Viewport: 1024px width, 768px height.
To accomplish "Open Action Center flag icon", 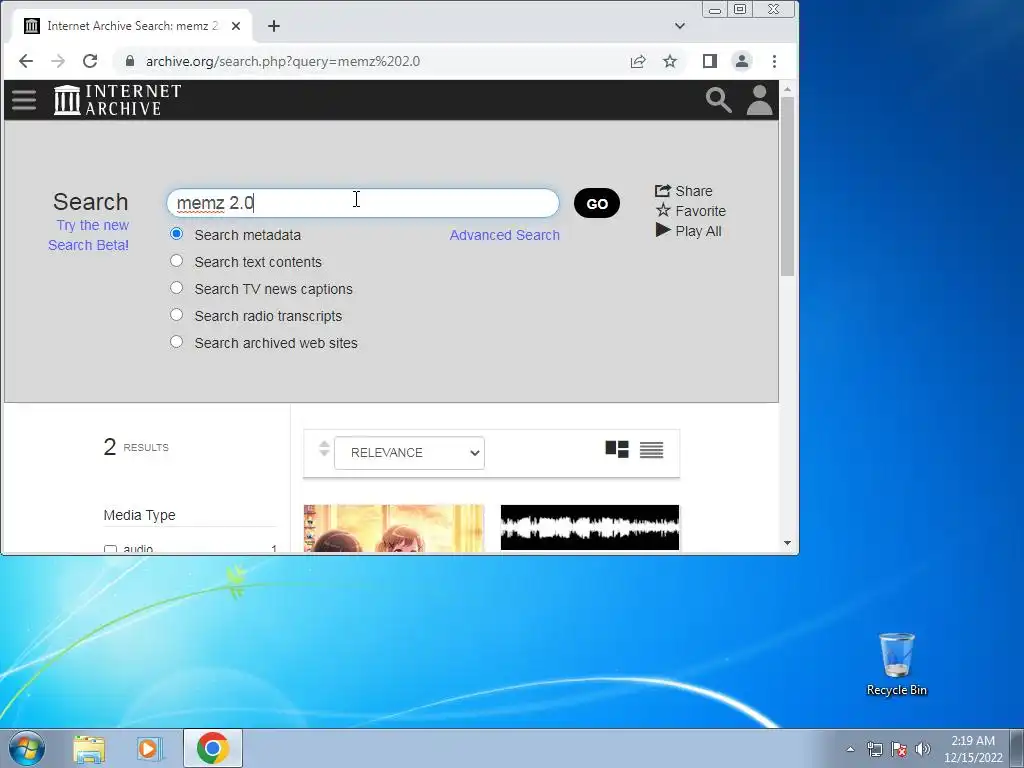I will pyautogui.click(x=899, y=749).
